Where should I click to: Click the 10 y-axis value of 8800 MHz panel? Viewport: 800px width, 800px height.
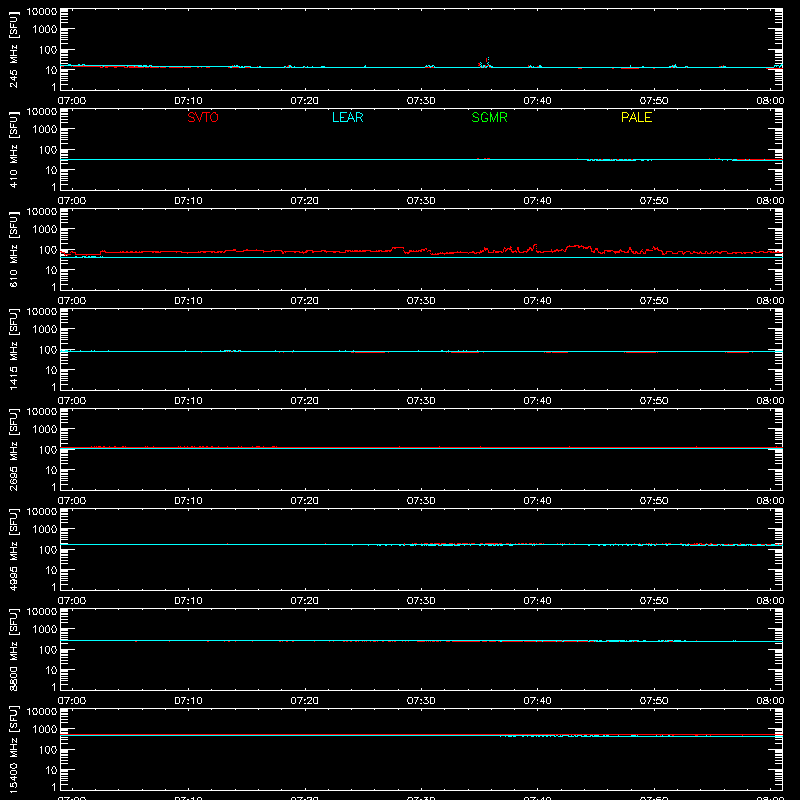51,670
